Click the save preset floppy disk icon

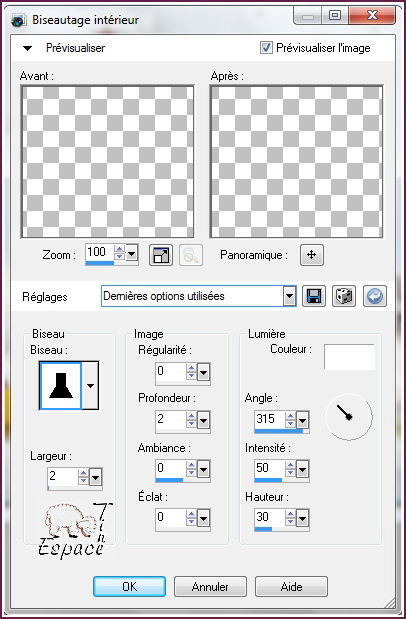point(314,296)
